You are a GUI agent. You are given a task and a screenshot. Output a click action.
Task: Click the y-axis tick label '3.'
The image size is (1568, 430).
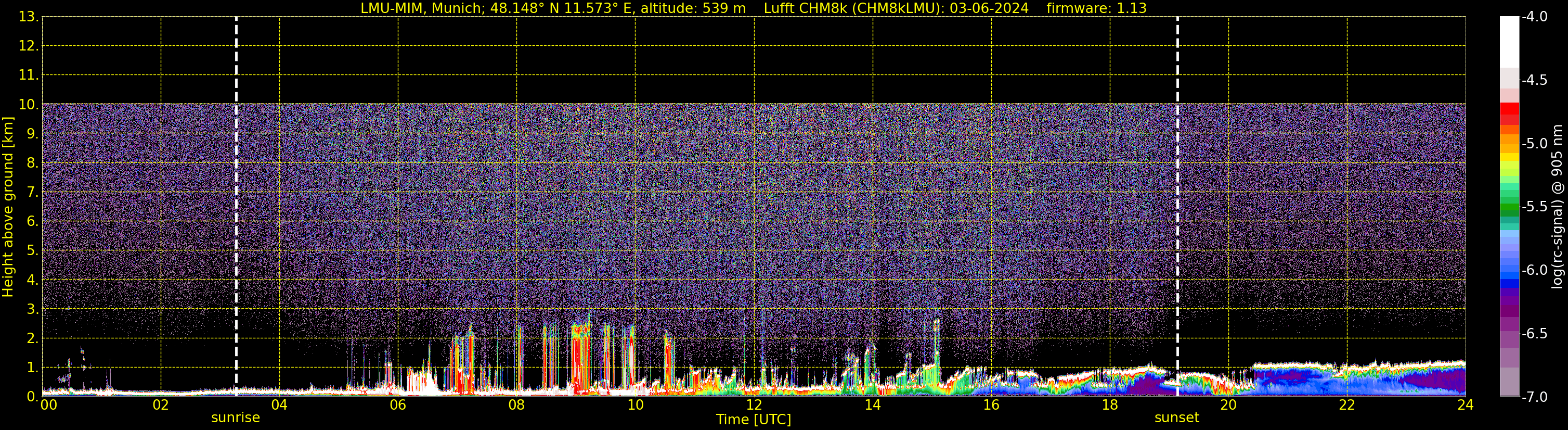[x=32, y=309]
